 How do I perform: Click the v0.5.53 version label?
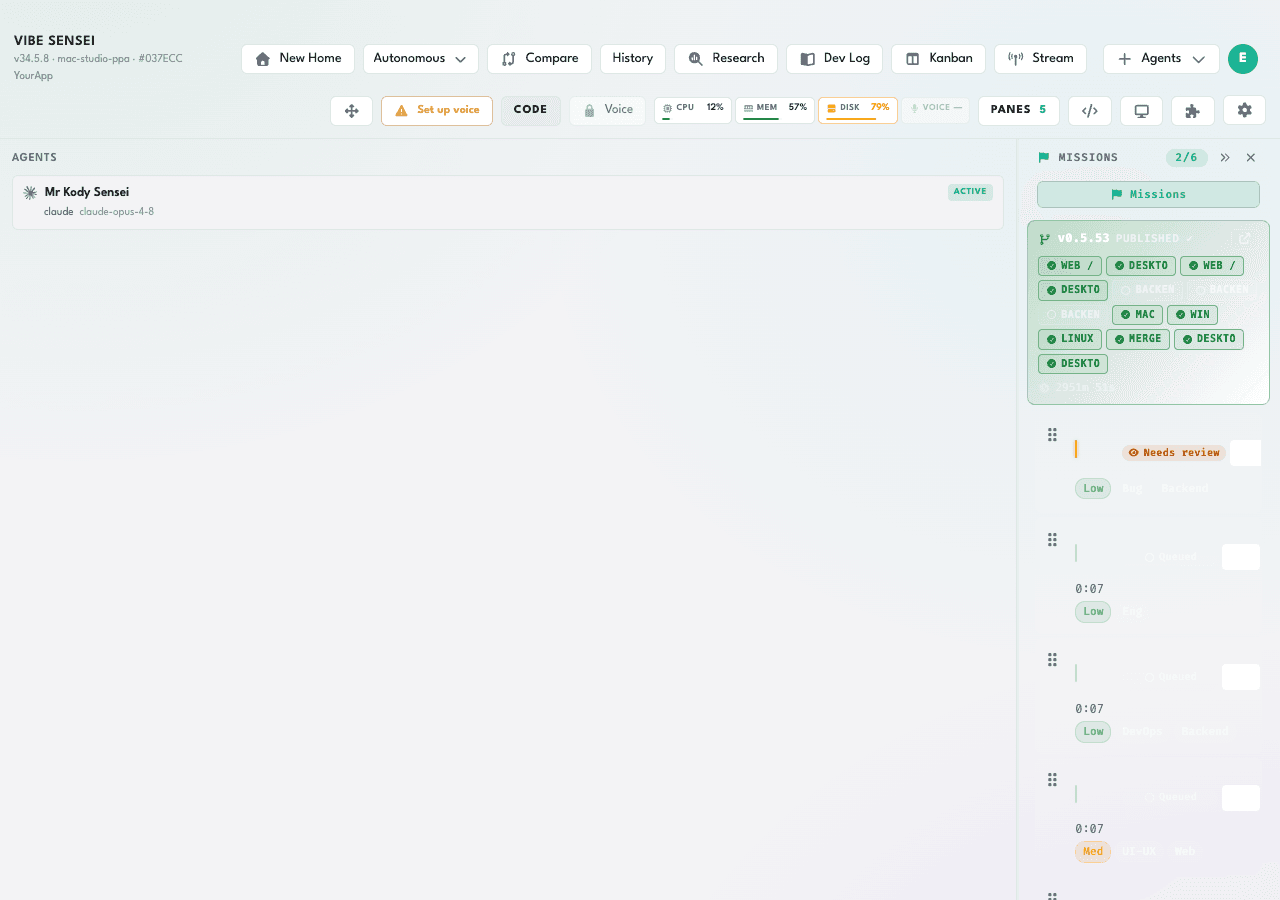point(1084,239)
